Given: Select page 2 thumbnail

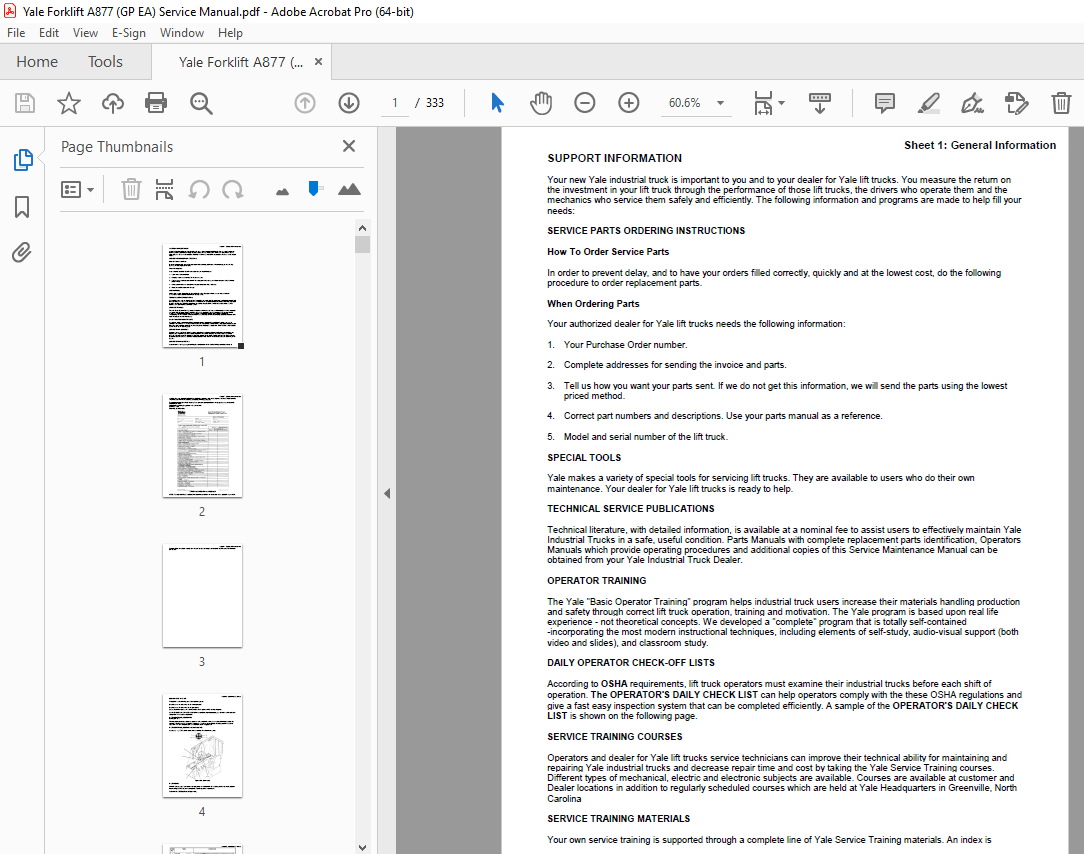Looking at the screenshot, I should coord(203,446).
